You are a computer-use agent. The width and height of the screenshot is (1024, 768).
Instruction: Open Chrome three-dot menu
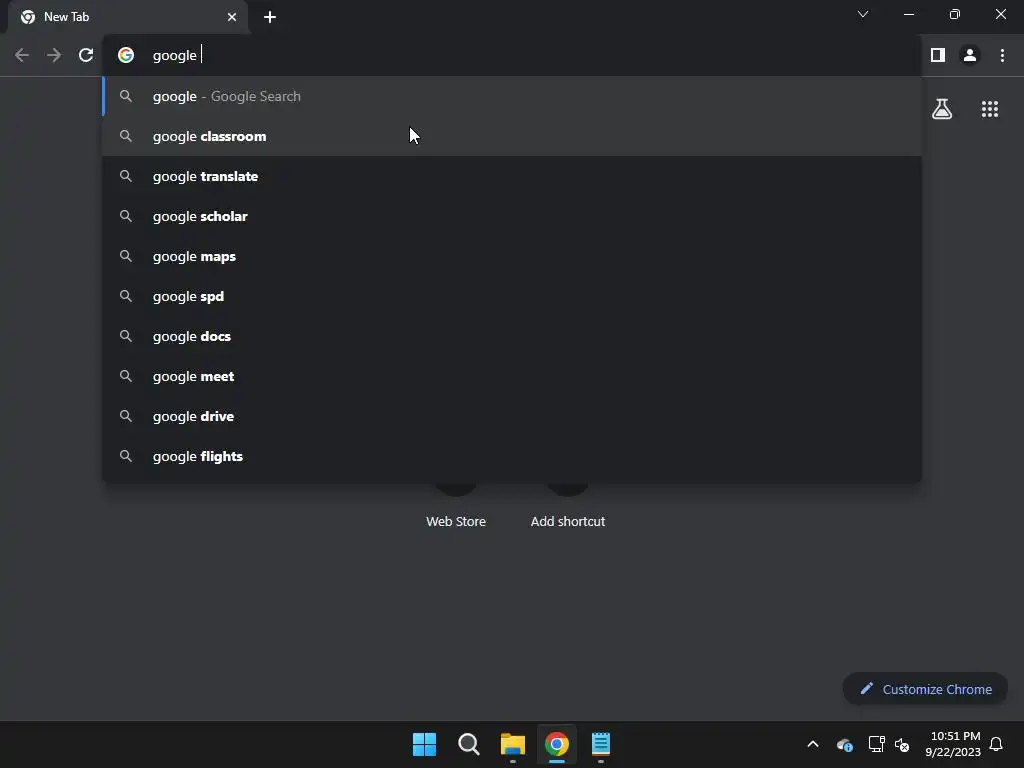point(1002,56)
